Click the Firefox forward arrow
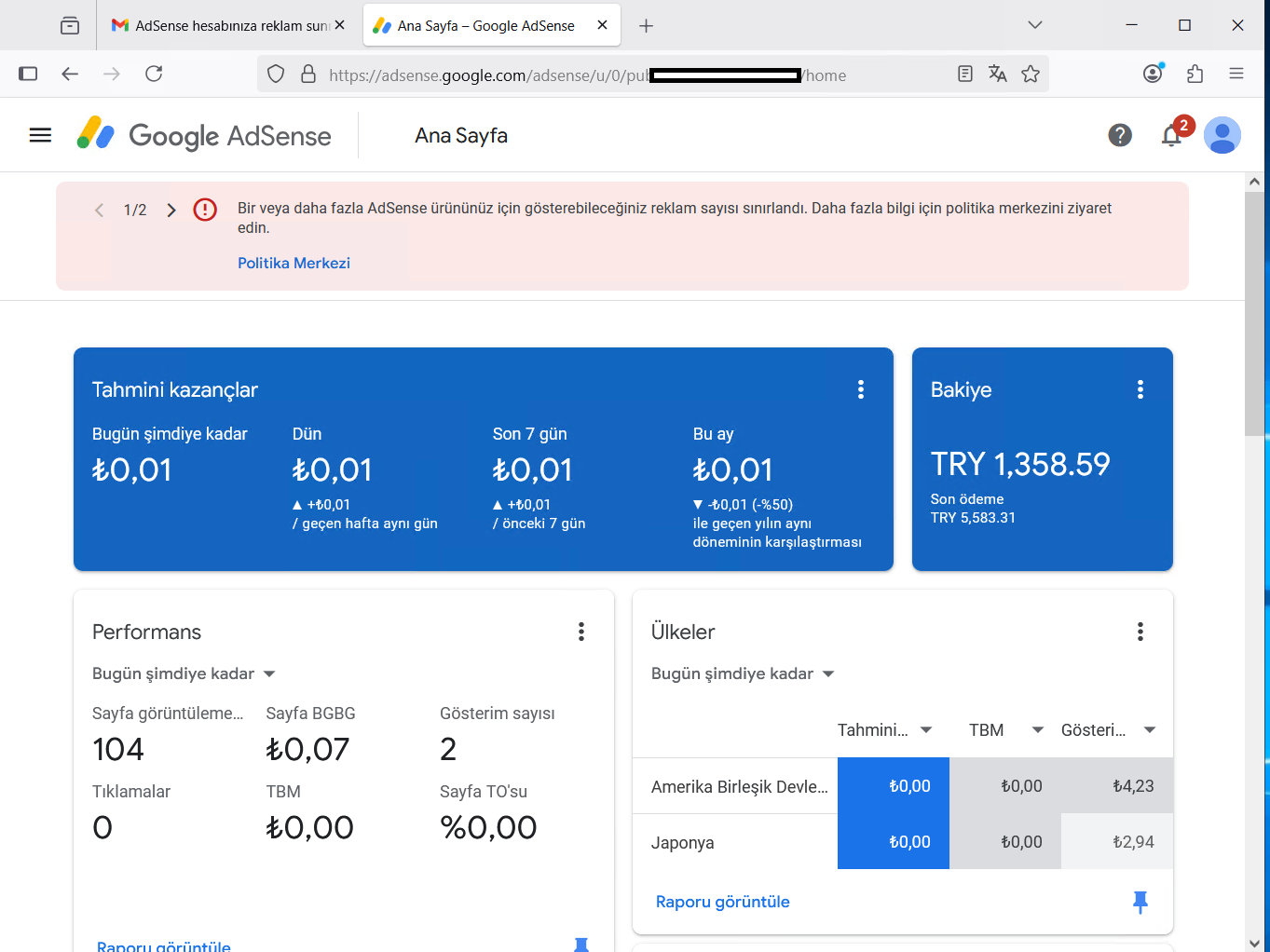Viewport: 1270px width, 952px height. pyautogui.click(x=112, y=74)
